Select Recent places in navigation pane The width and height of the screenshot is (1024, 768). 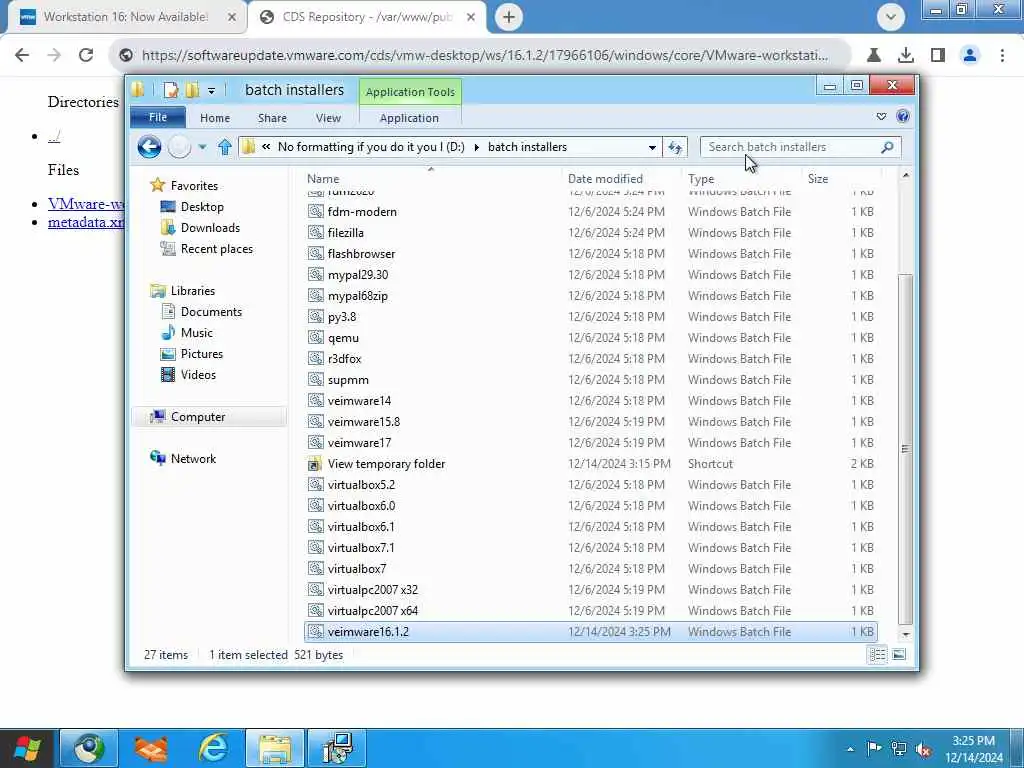pos(217,249)
